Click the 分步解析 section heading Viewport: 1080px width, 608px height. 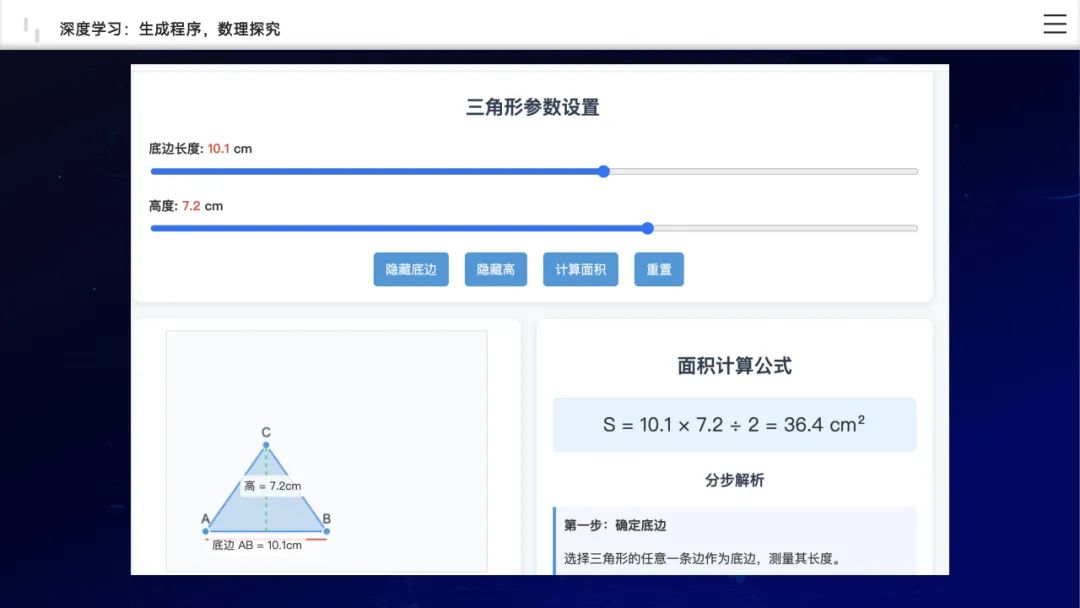click(x=735, y=480)
